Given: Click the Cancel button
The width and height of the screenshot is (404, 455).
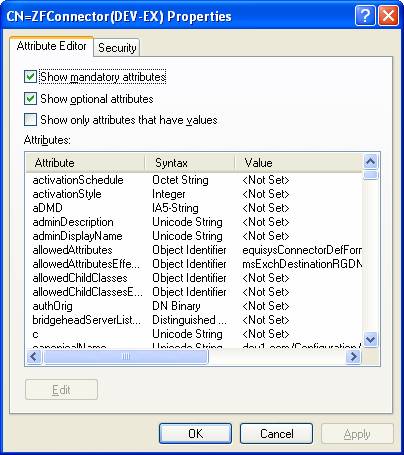Looking at the screenshot, I should [276, 434].
